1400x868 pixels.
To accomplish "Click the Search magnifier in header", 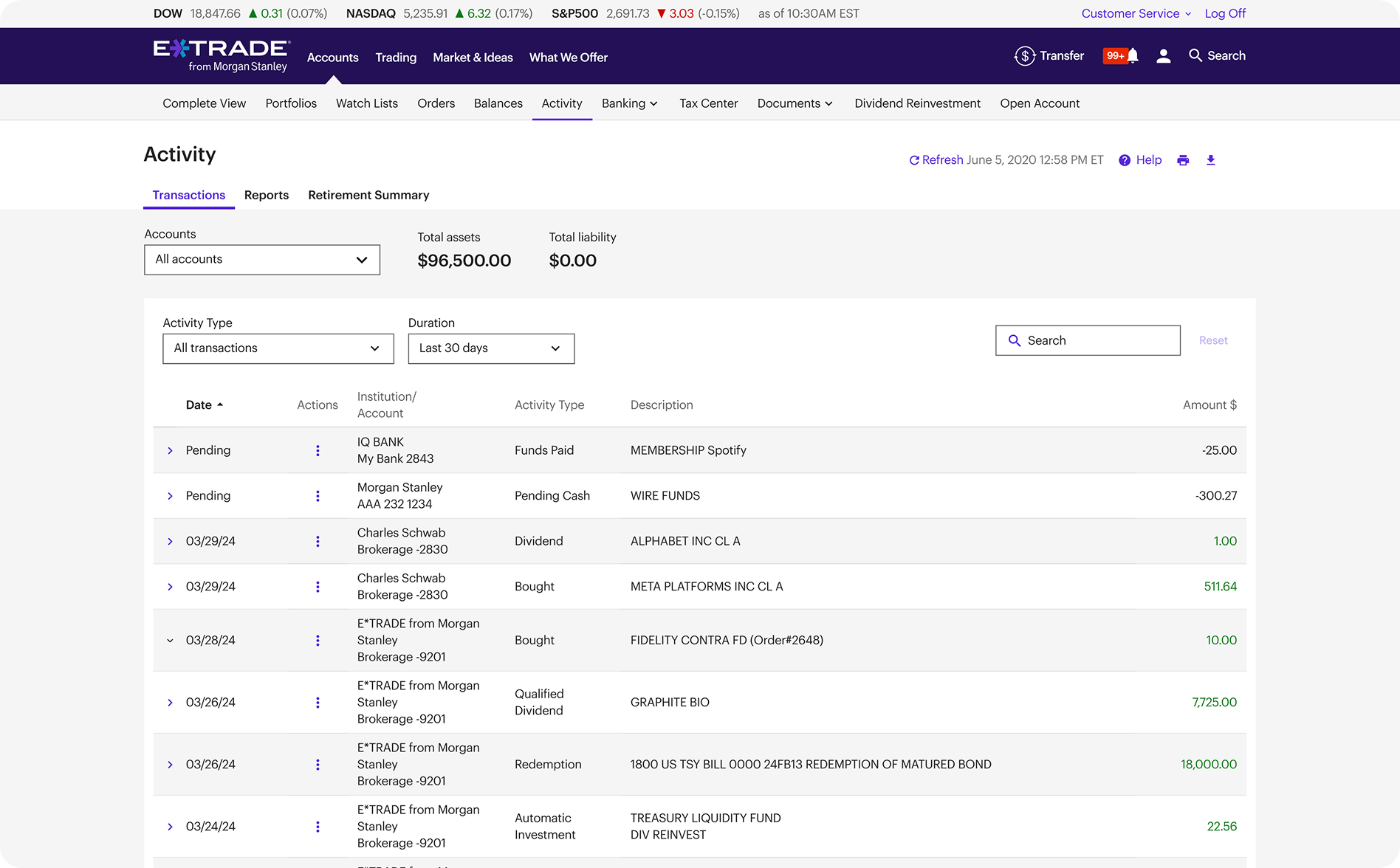I will (1195, 55).
